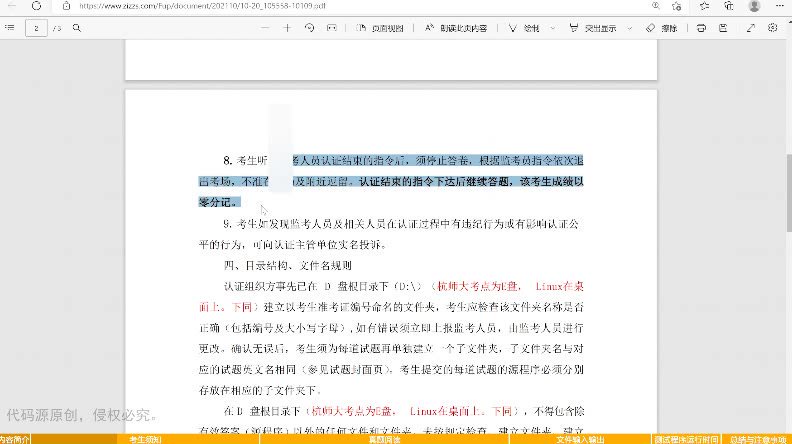The width and height of the screenshot is (792, 444).
Task: Click the browser profile avatar
Action: (x=754, y=6)
